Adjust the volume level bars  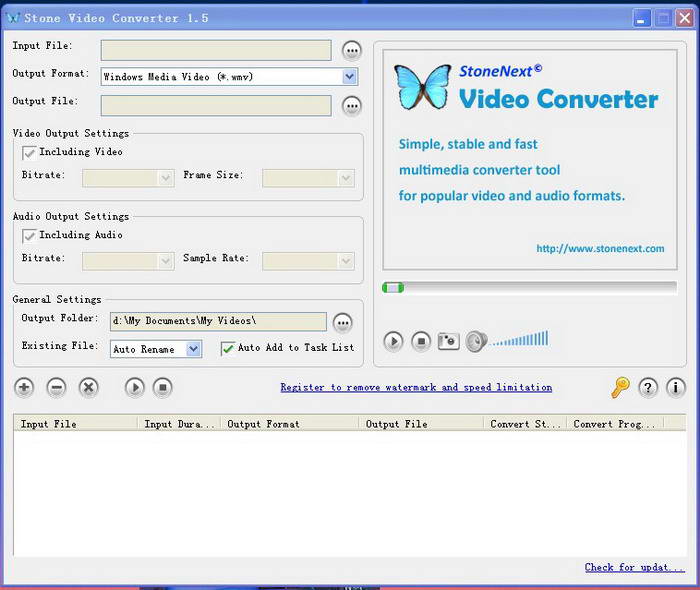520,339
